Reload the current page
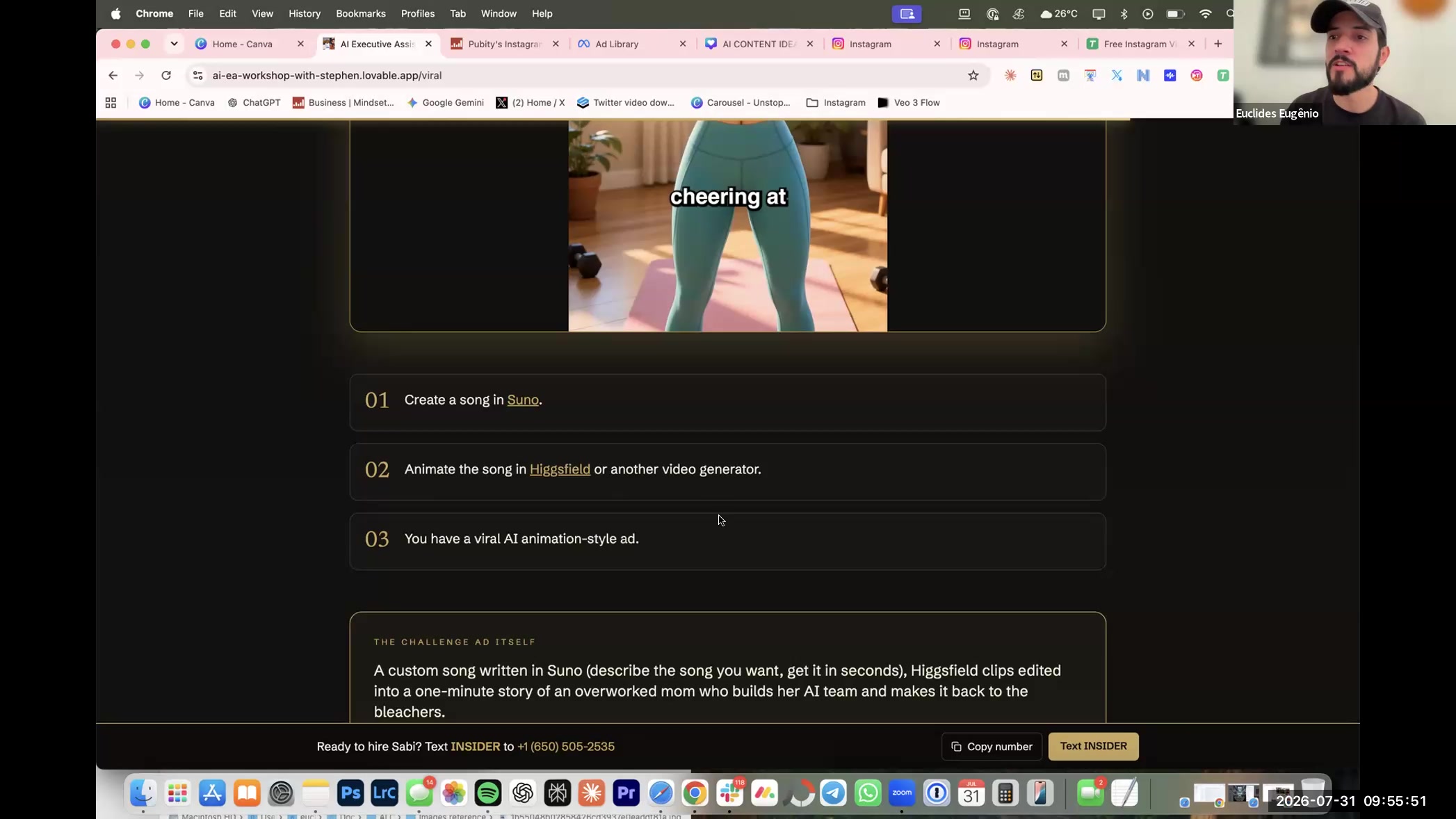Screen dimensions: 1456x819 [166, 76]
